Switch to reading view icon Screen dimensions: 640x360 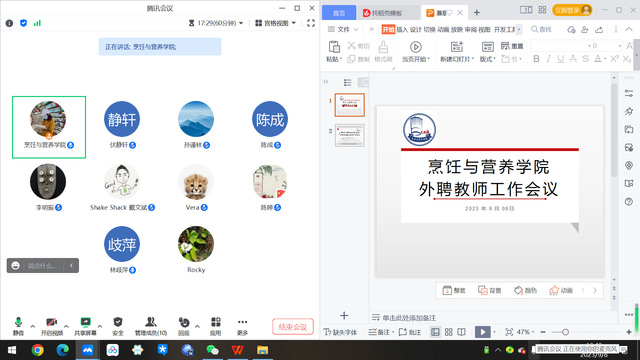coord(461,332)
